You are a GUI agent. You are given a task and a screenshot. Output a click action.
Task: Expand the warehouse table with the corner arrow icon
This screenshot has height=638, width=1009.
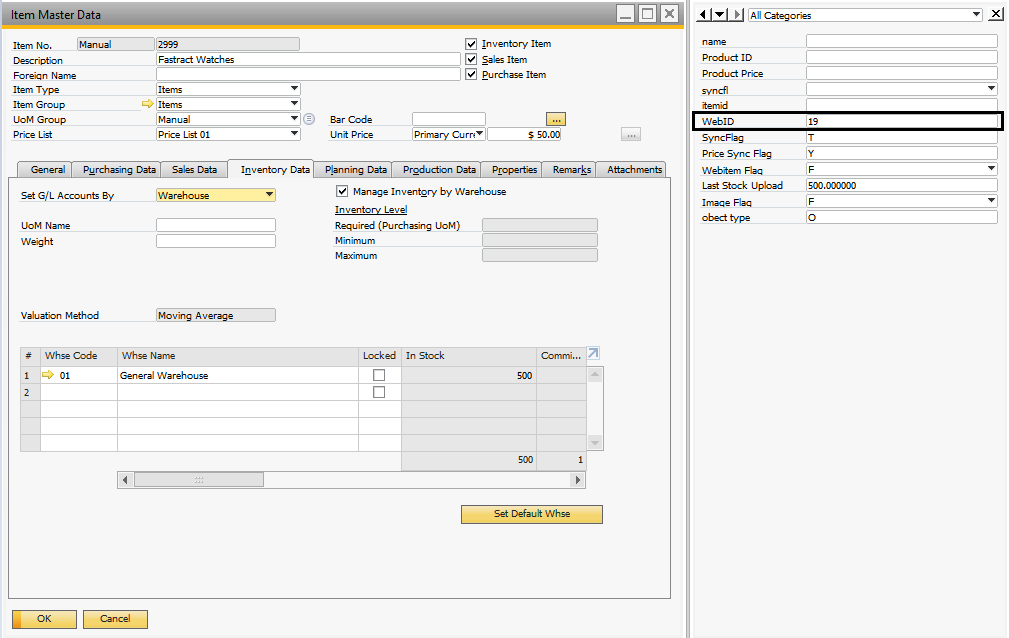[x=593, y=354]
